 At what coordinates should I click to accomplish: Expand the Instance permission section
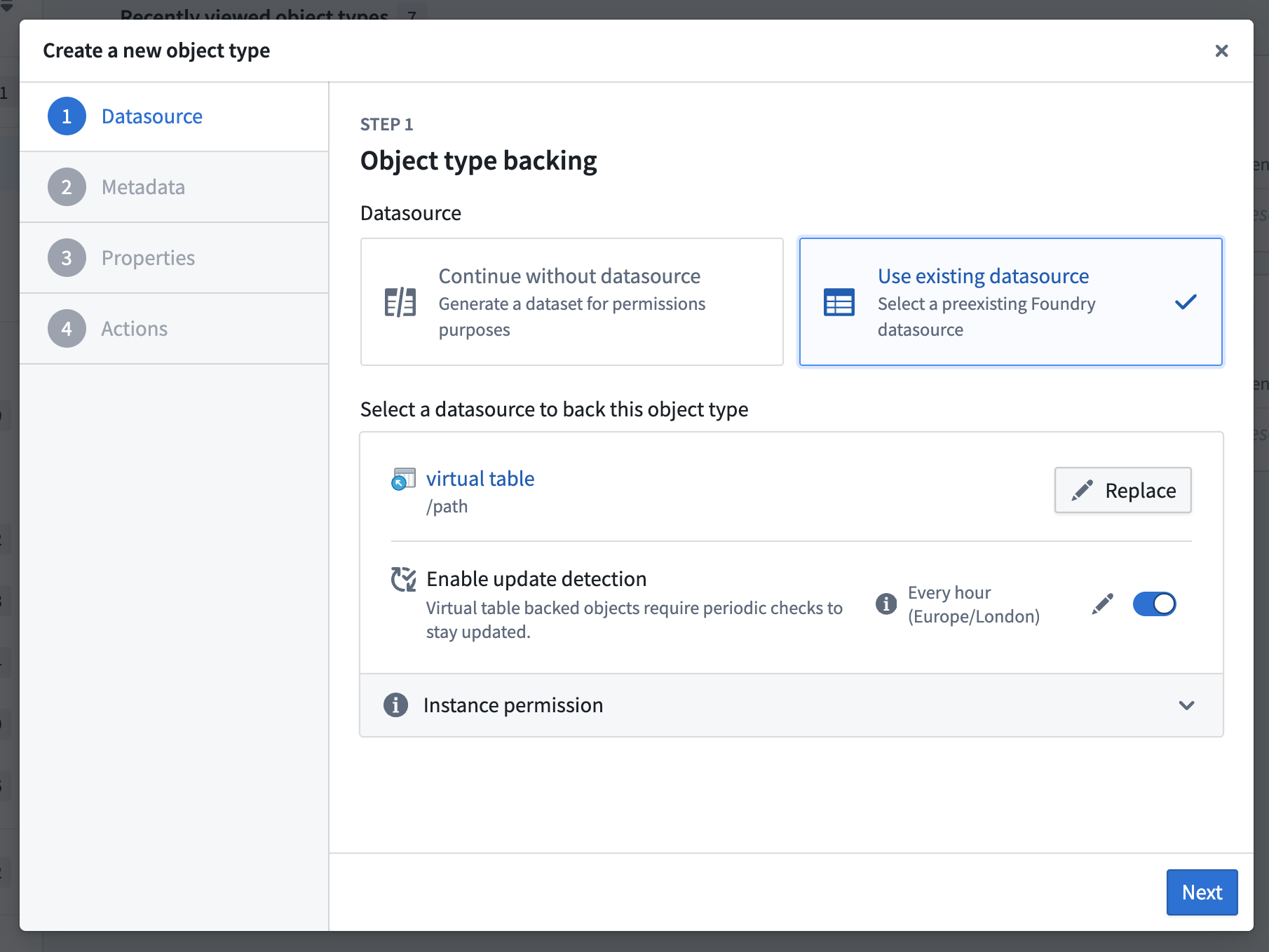(1187, 705)
